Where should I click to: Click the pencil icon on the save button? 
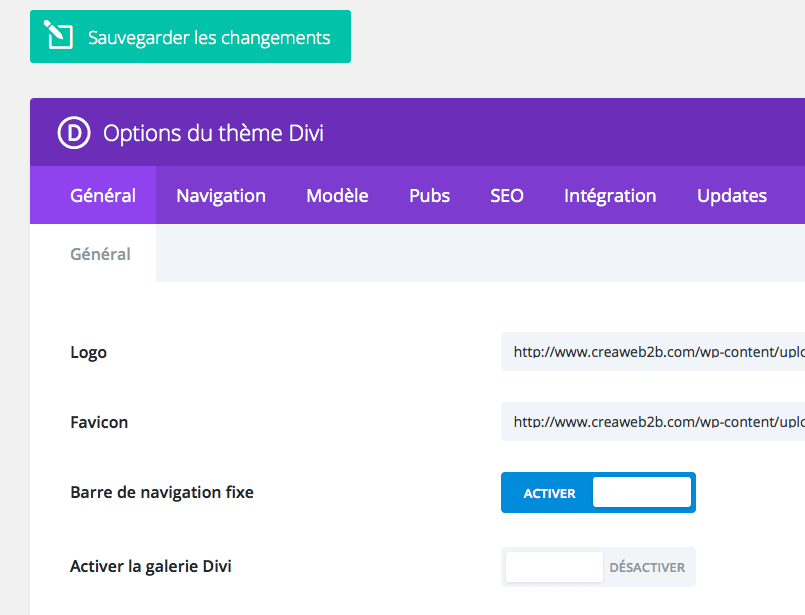[58, 35]
